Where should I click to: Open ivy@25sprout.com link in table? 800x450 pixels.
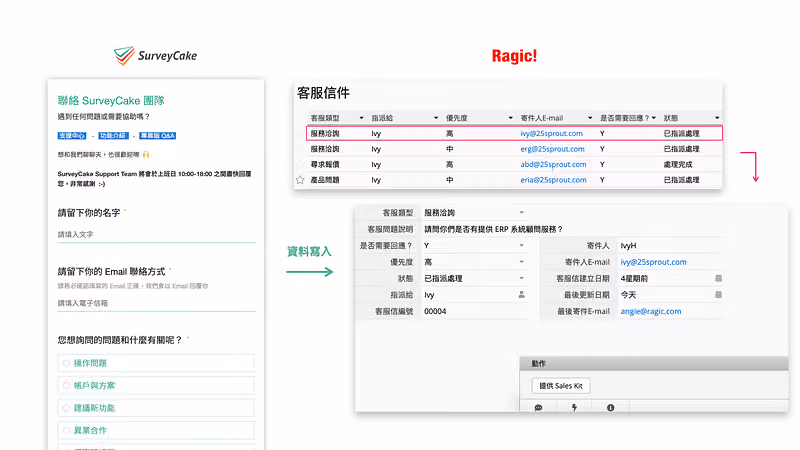click(552, 133)
